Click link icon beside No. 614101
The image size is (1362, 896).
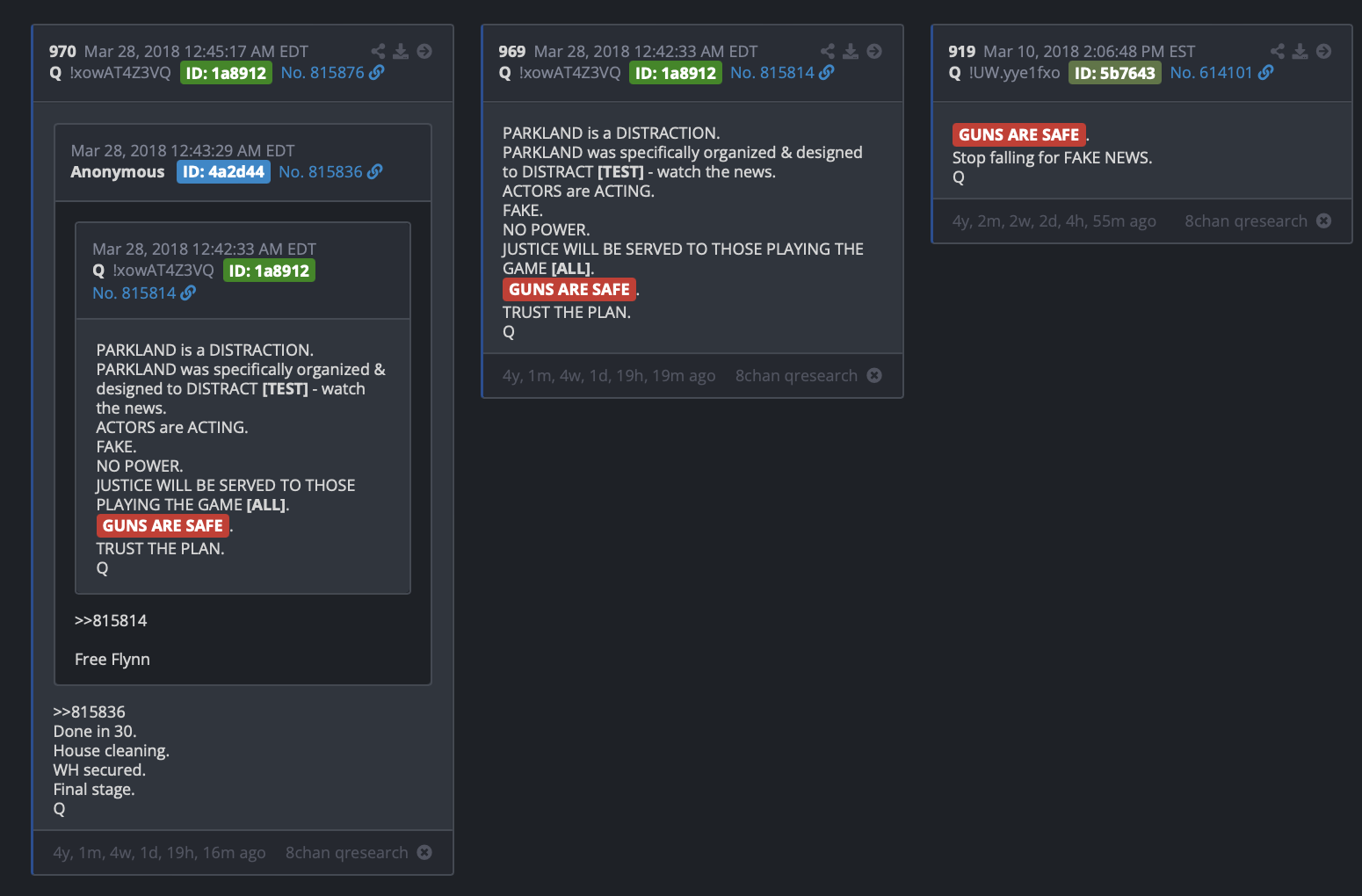[x=1265, y=73]
